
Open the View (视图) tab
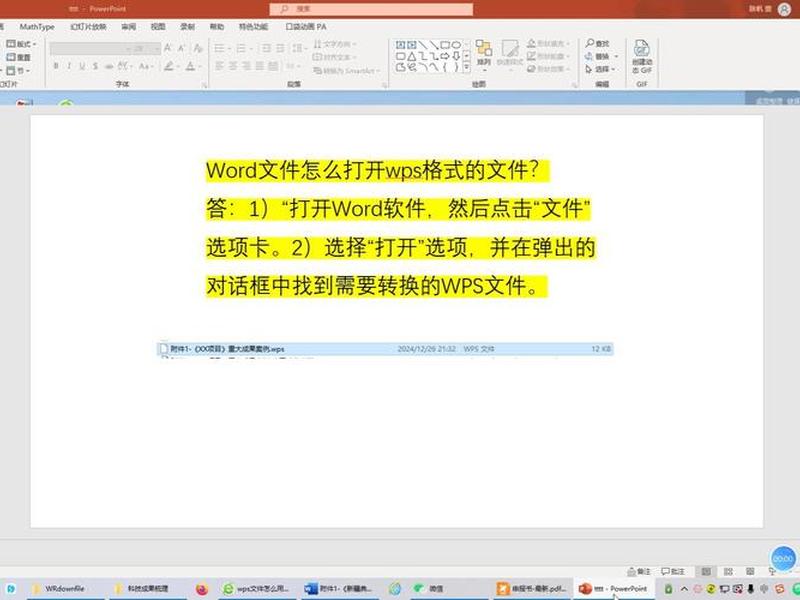tap(158, 27)
